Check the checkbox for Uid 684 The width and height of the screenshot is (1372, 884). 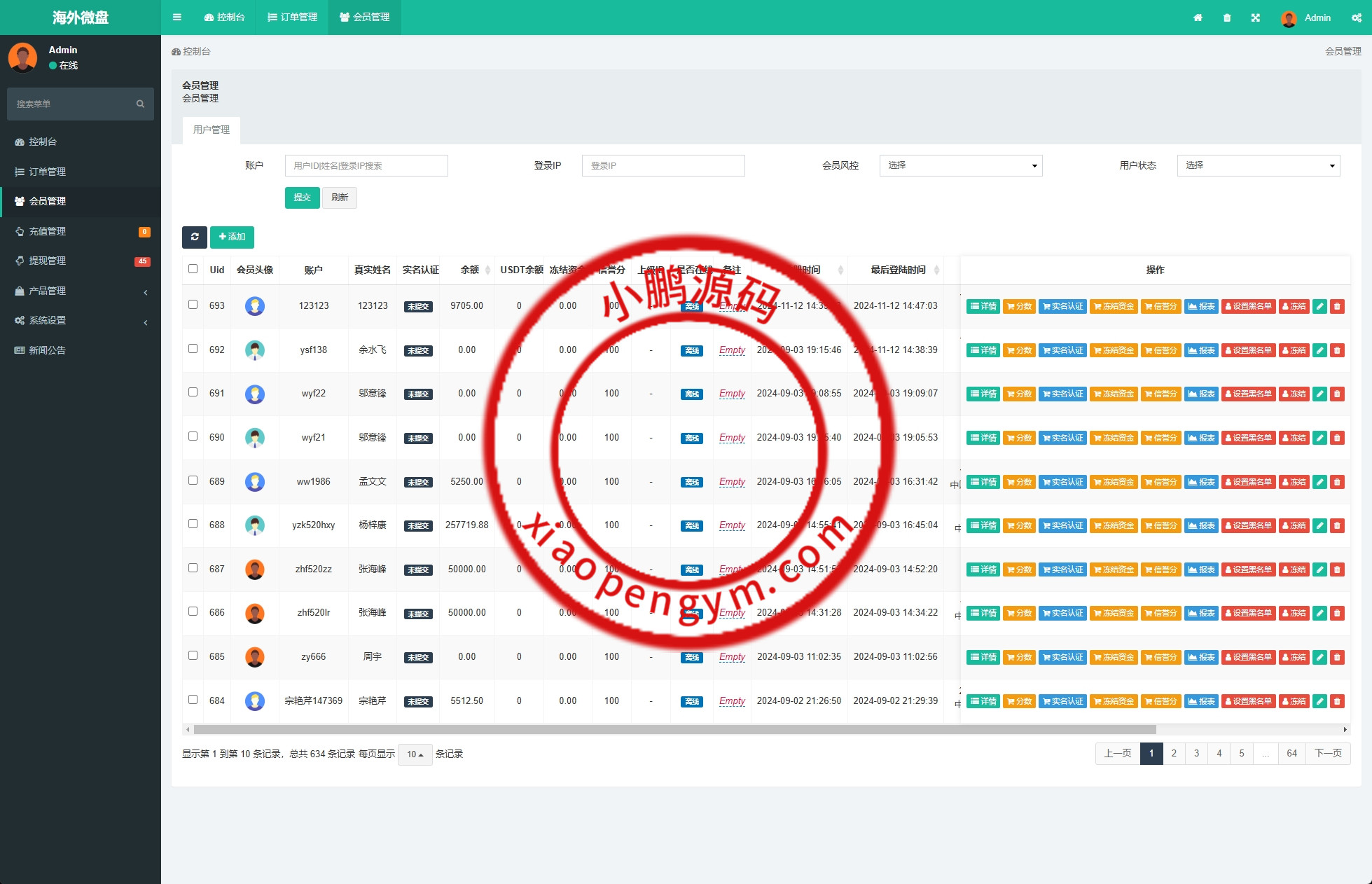click(x=193, y=700)
